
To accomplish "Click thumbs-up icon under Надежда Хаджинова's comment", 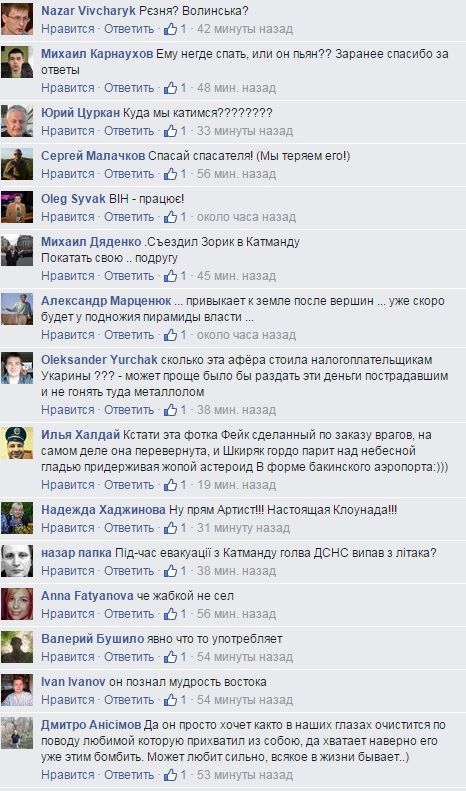I will 170,528.
